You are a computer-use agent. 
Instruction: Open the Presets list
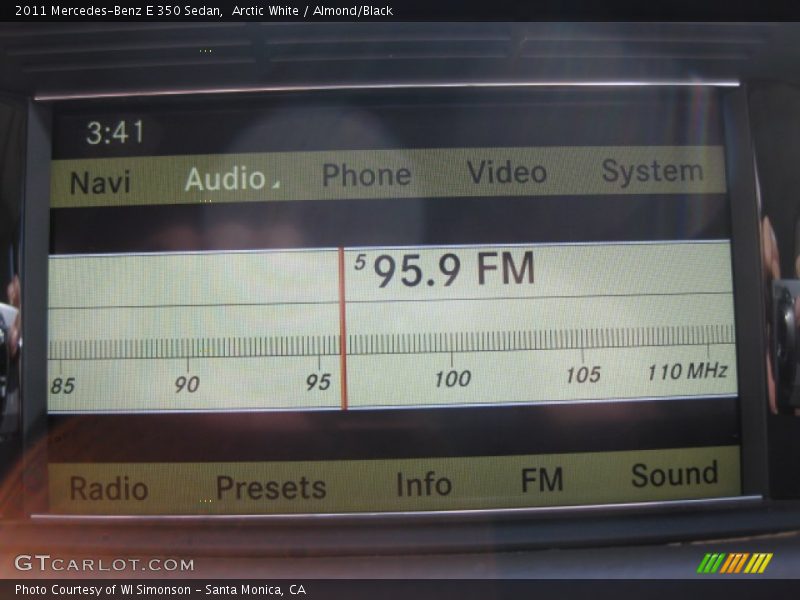point(271,488)
